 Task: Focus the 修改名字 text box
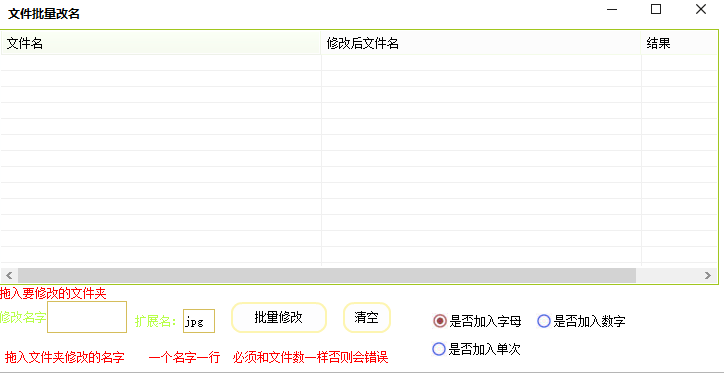87,317
